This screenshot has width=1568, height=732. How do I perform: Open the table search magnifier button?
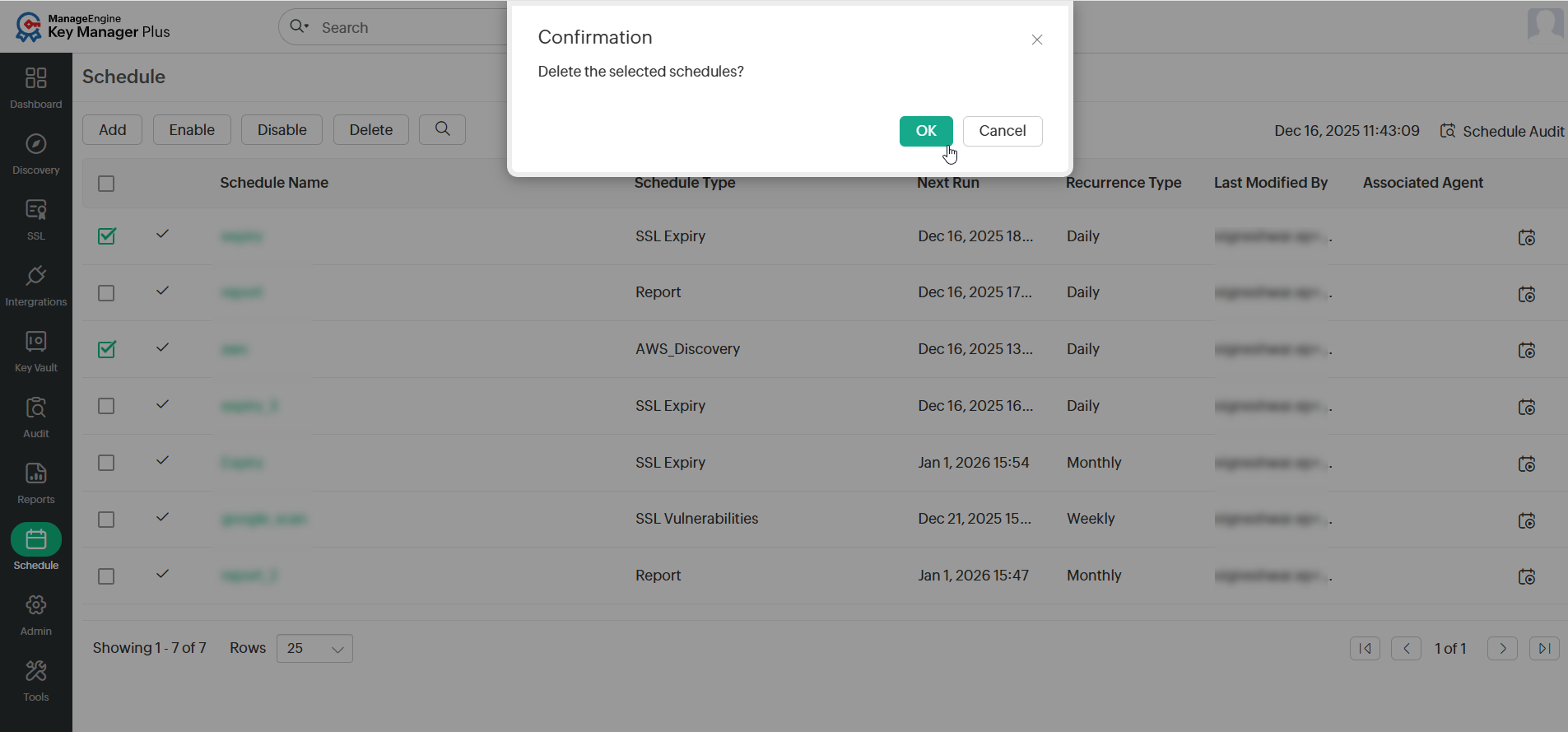[x=442, y=129]
